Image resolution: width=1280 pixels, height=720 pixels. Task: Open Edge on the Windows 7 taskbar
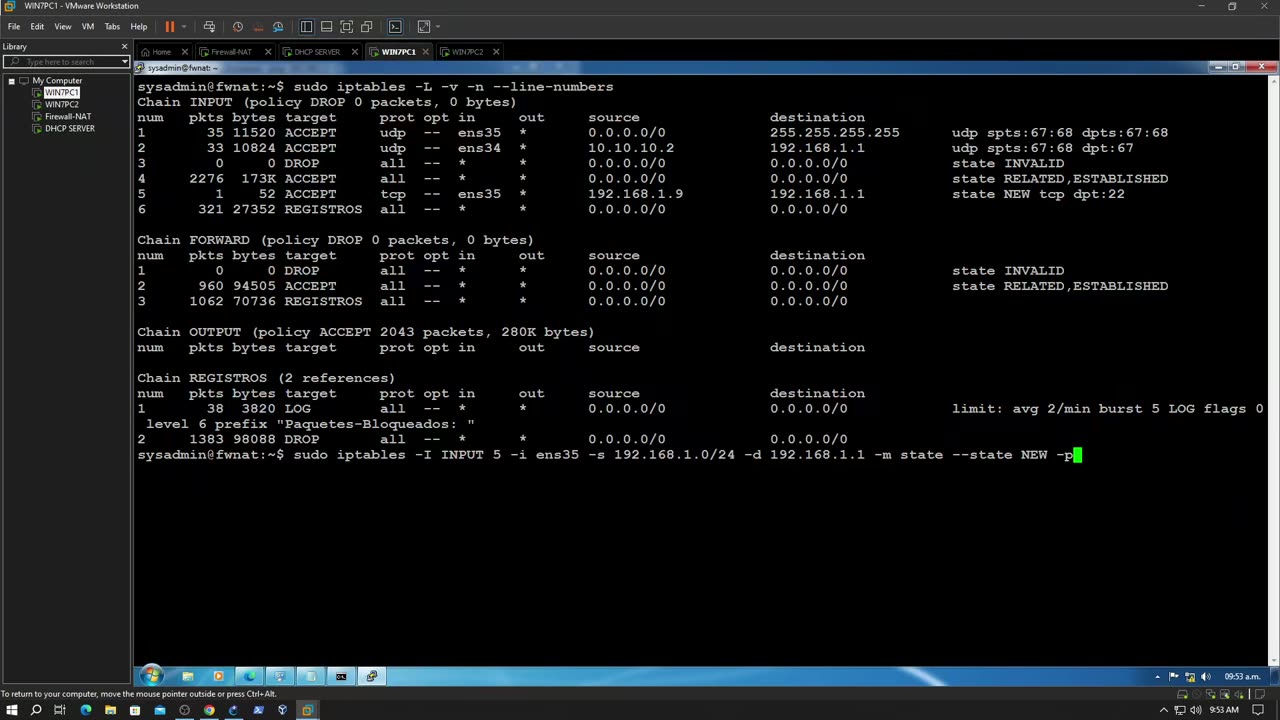pyautogui.click(x=249, y=676)
